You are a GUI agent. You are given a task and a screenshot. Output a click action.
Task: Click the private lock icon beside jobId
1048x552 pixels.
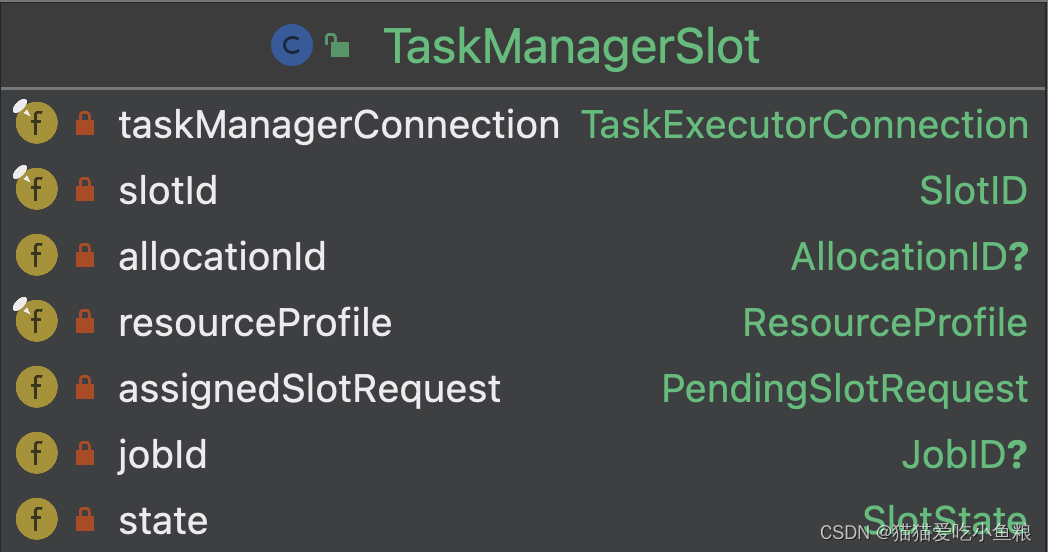click(85, 454)
